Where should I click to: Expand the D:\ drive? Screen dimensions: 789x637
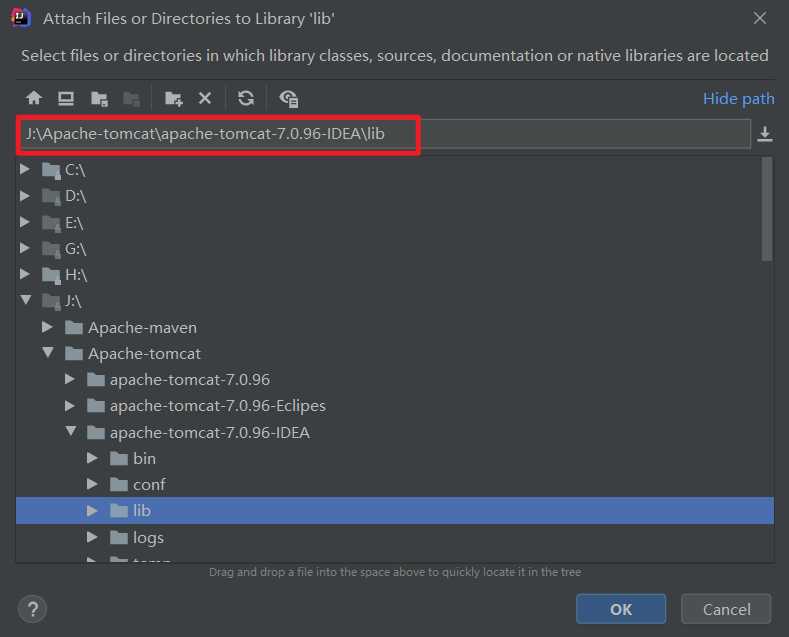coord(24,196)
